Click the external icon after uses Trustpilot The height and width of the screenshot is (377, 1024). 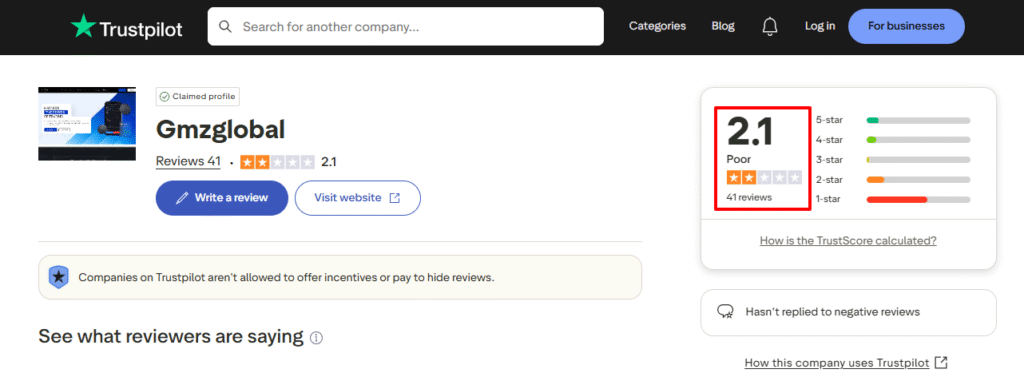tap(941, 362)
